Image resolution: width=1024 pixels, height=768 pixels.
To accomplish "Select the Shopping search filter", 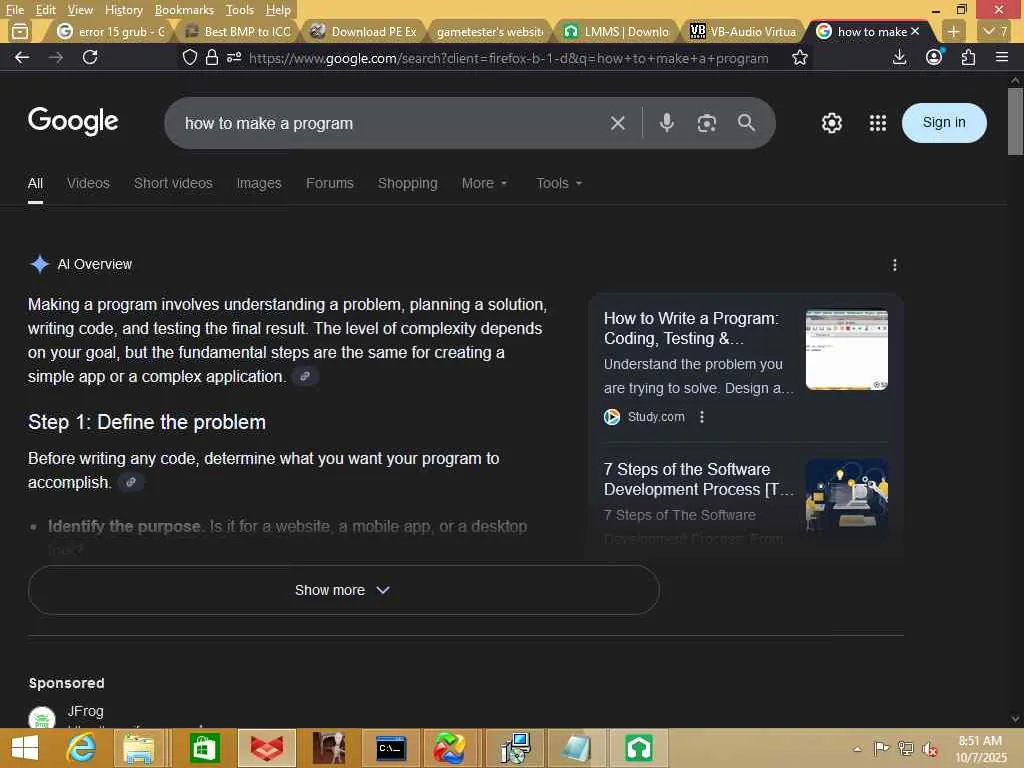I will [408, 184].
